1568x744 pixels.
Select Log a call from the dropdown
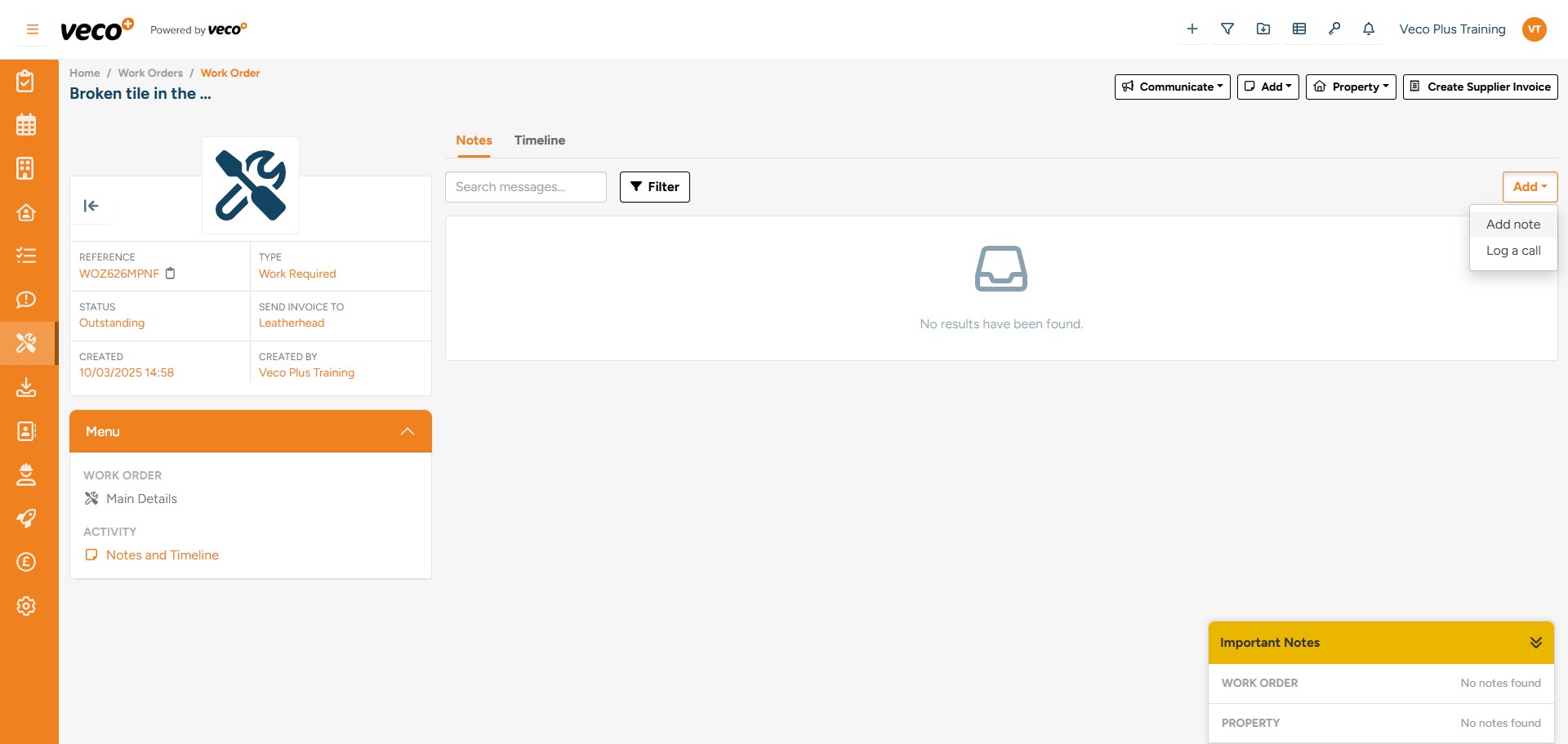(1513, 251)
